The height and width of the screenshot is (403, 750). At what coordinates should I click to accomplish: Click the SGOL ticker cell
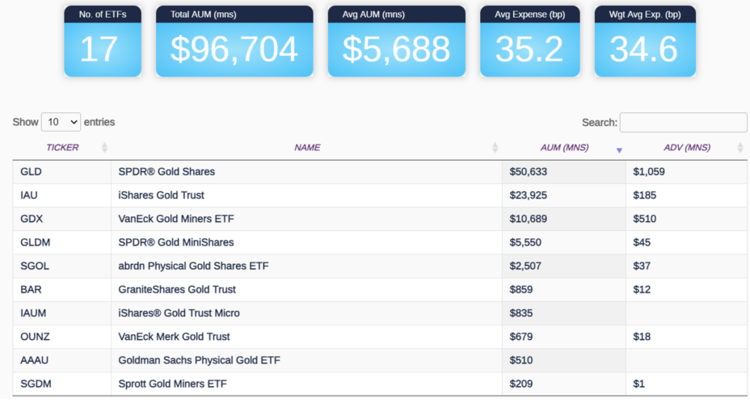click(33, 266)
